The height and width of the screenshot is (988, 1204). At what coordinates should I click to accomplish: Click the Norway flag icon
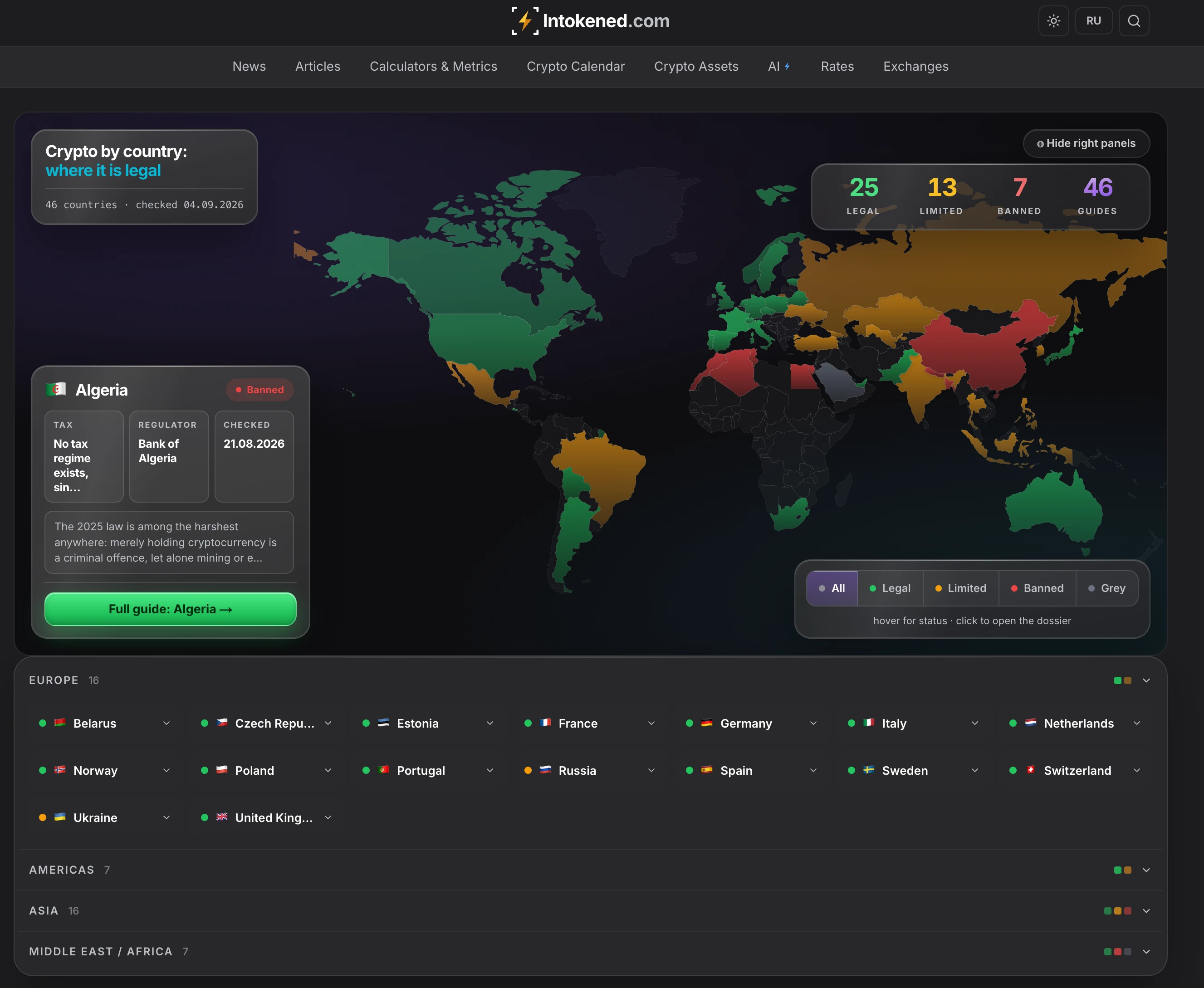click(60, 770)
